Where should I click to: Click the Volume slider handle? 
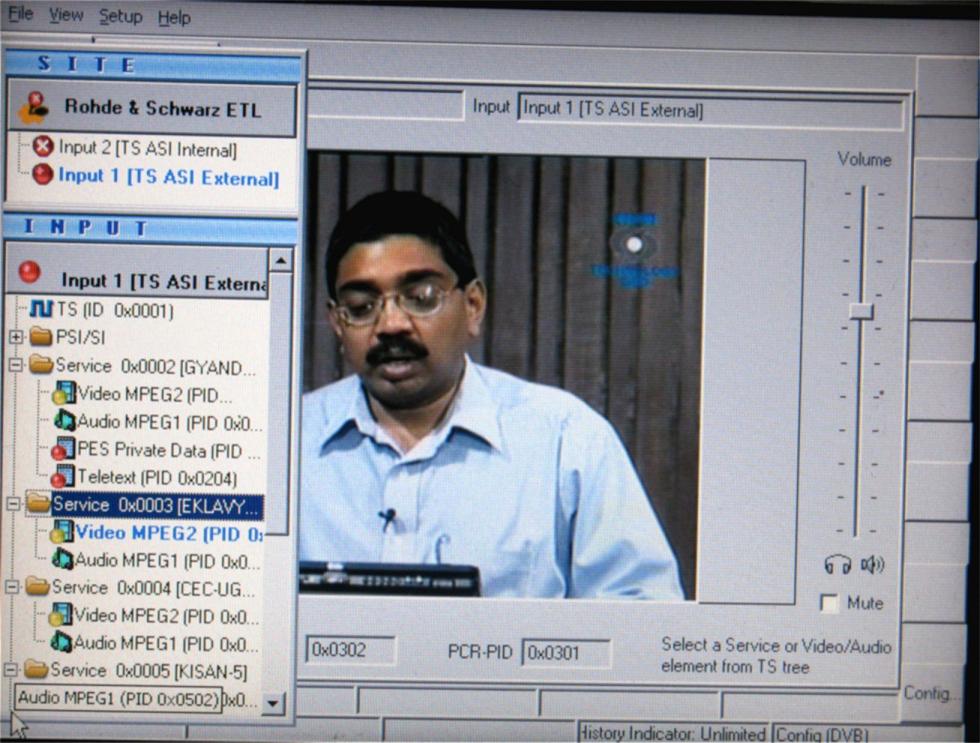861,311
